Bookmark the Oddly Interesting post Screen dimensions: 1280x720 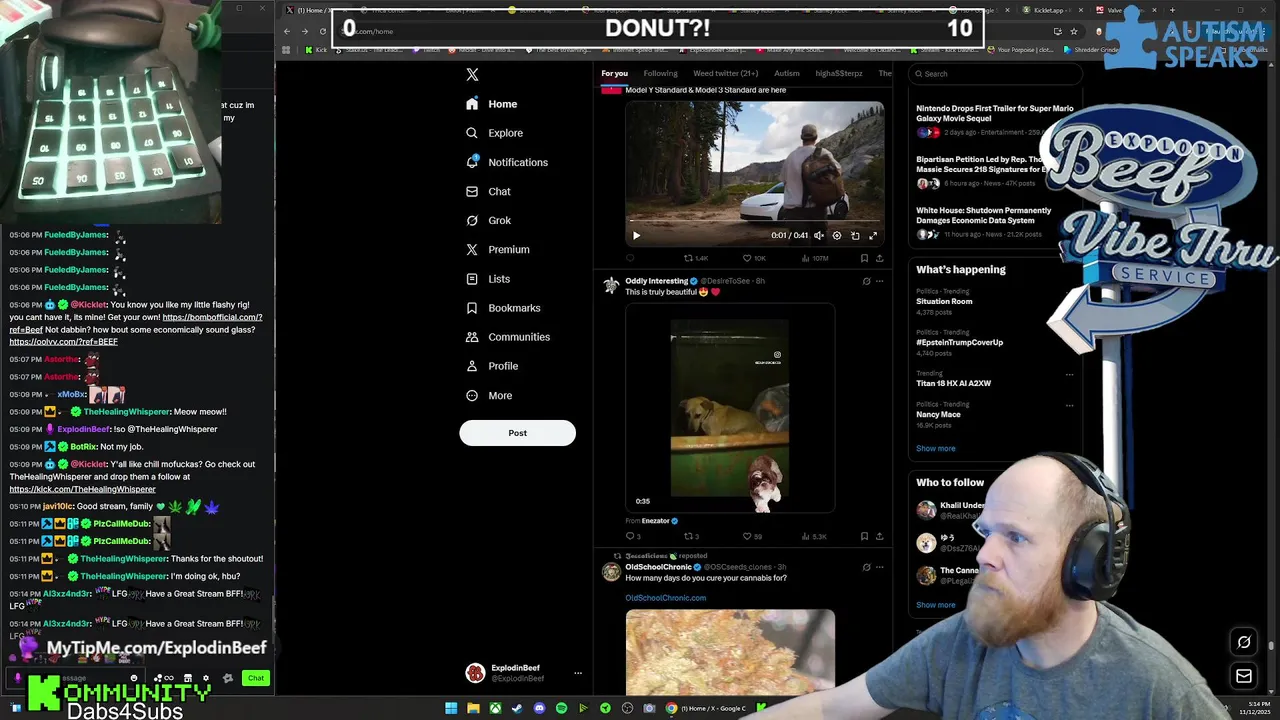click(x=864, y=537)
